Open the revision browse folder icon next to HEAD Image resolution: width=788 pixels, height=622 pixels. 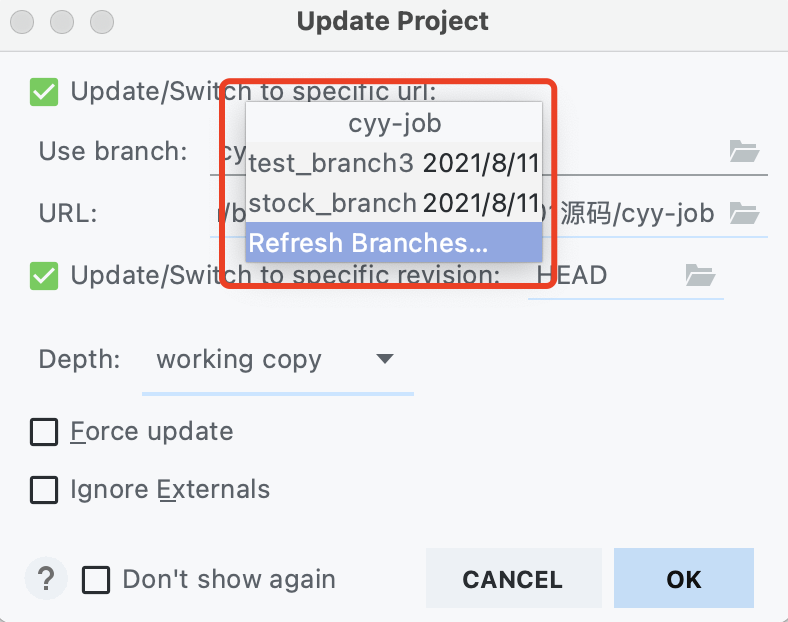click(700, 275)
